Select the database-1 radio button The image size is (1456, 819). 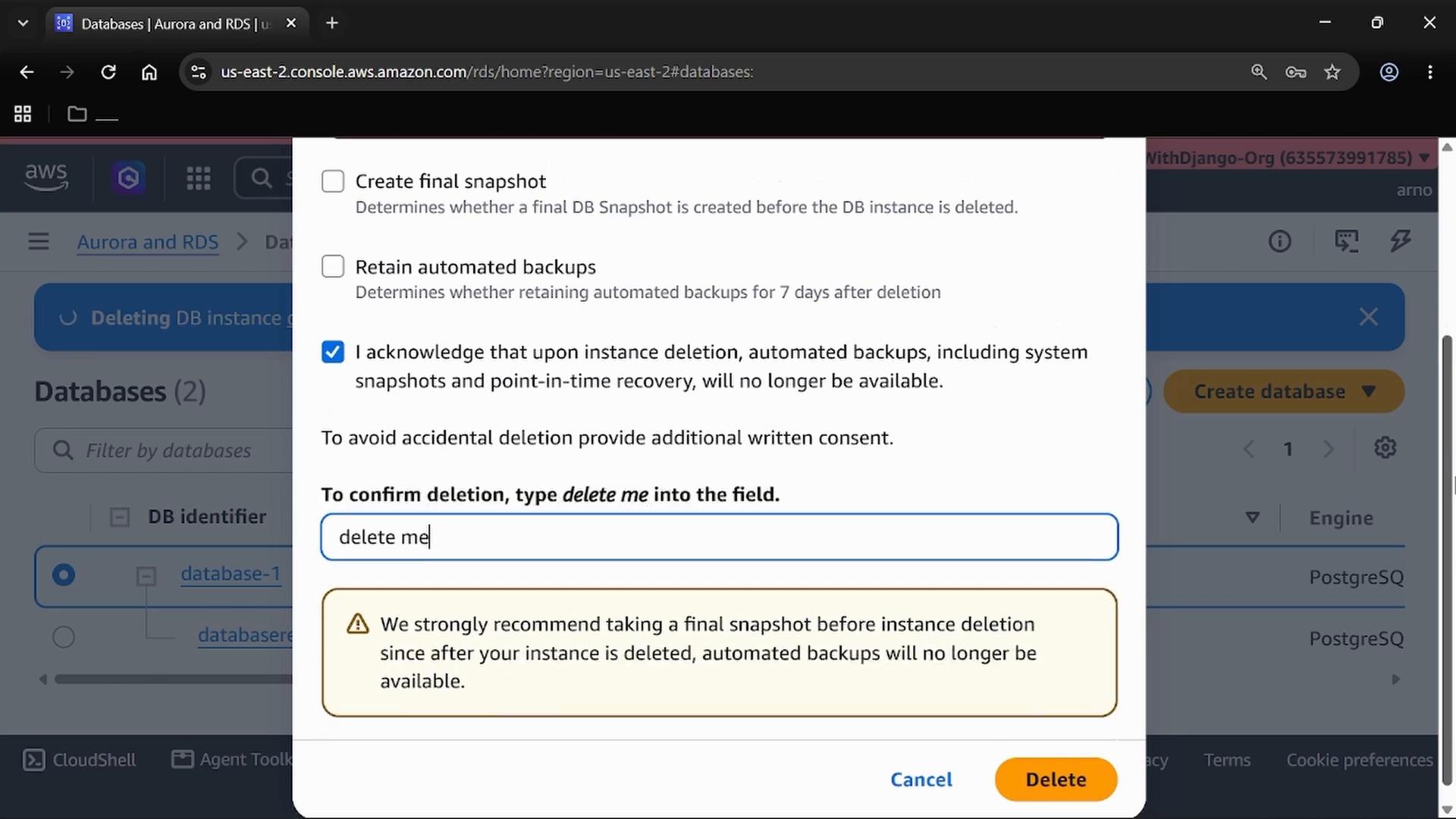(x=64, y=575)
